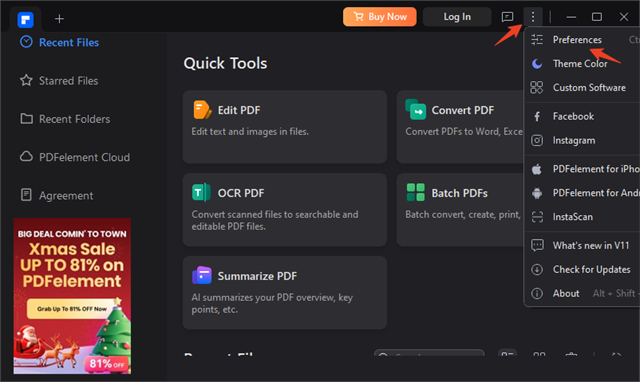Click the PDFelement home logo icon
Screen dimensions: 640x382
pyautogui.click(x=25, y=20)
